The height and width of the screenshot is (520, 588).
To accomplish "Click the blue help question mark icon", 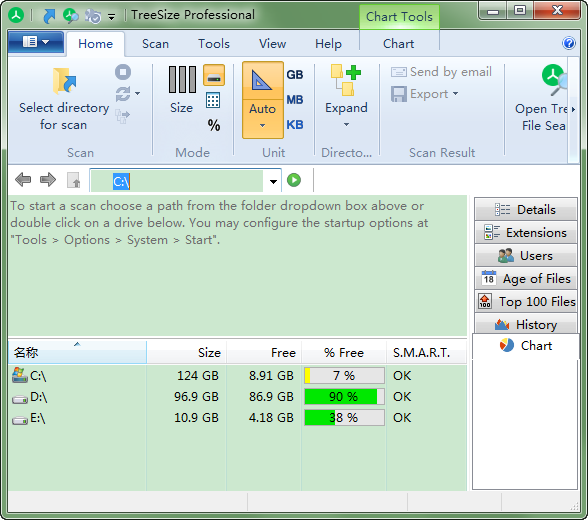I will [x=568, y=43].
